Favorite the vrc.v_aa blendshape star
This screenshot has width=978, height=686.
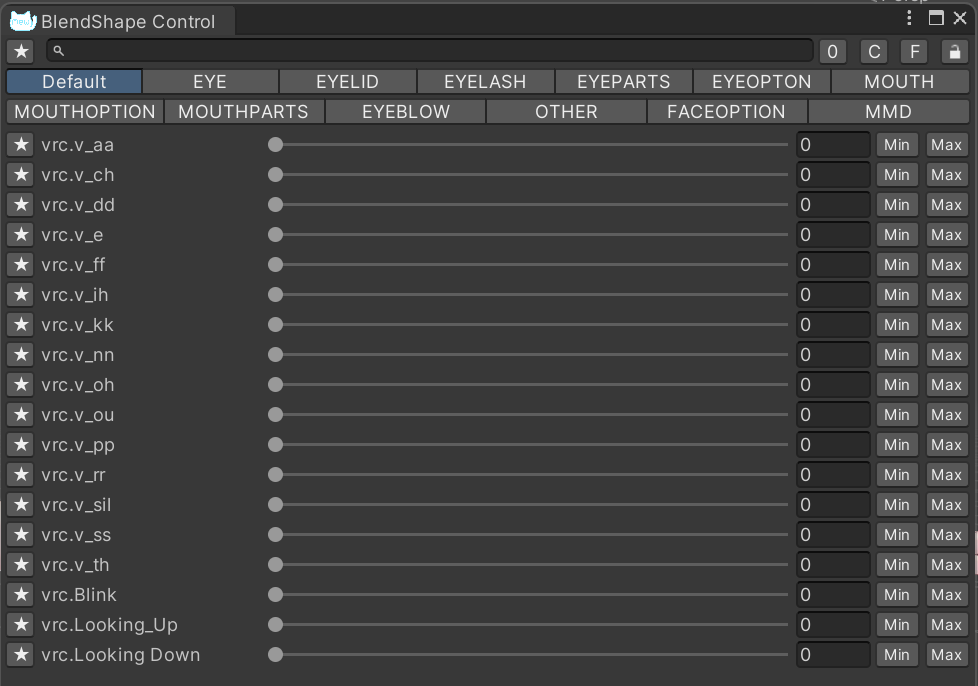pyautogui.click(x=21, y=145)
